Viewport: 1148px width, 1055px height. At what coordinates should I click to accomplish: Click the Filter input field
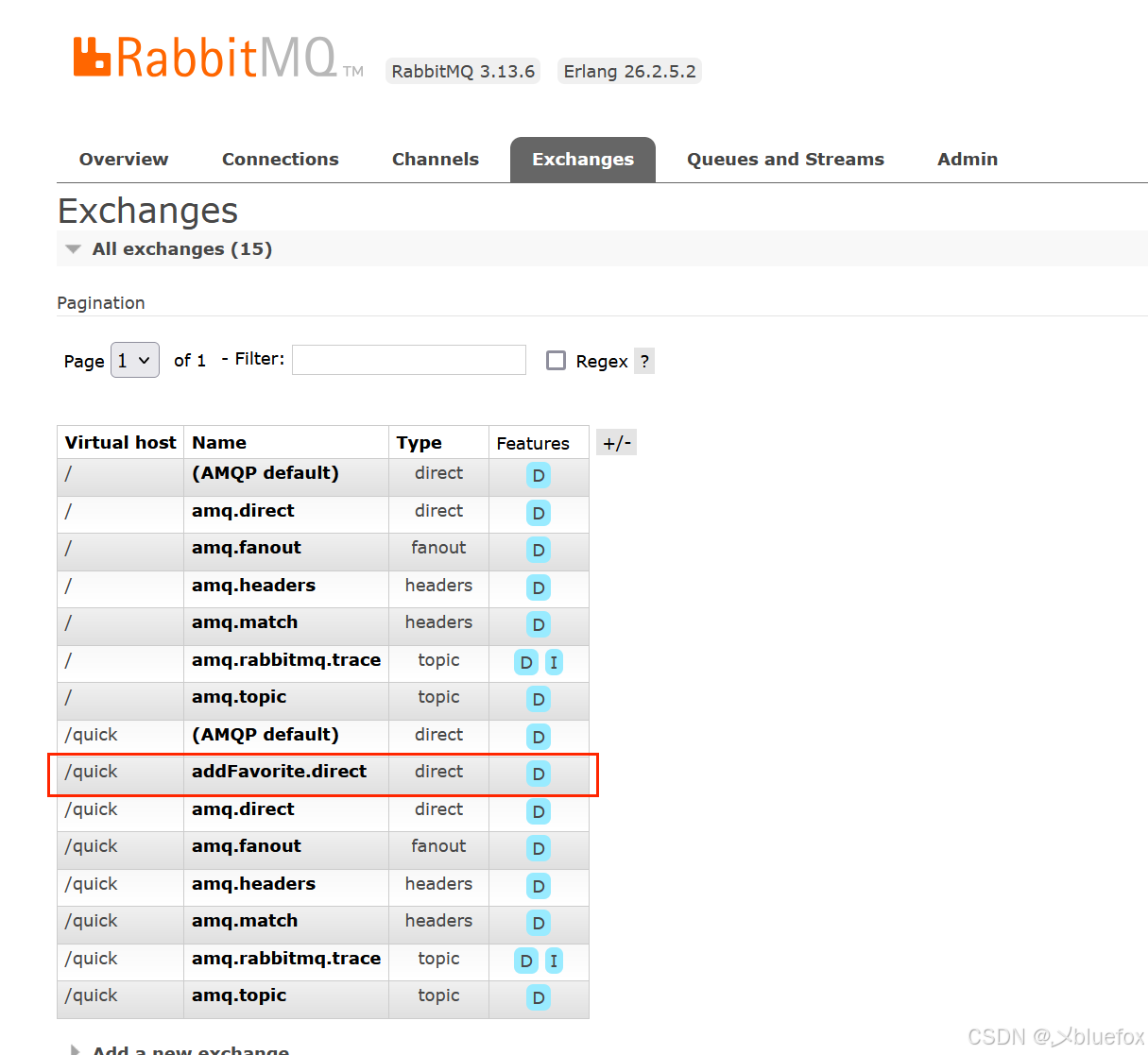pyautogui.click(x=409, y=360)
